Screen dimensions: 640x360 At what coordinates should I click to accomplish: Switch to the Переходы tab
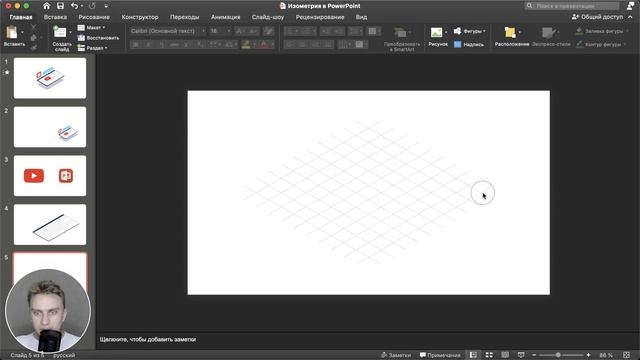(184, 17)
